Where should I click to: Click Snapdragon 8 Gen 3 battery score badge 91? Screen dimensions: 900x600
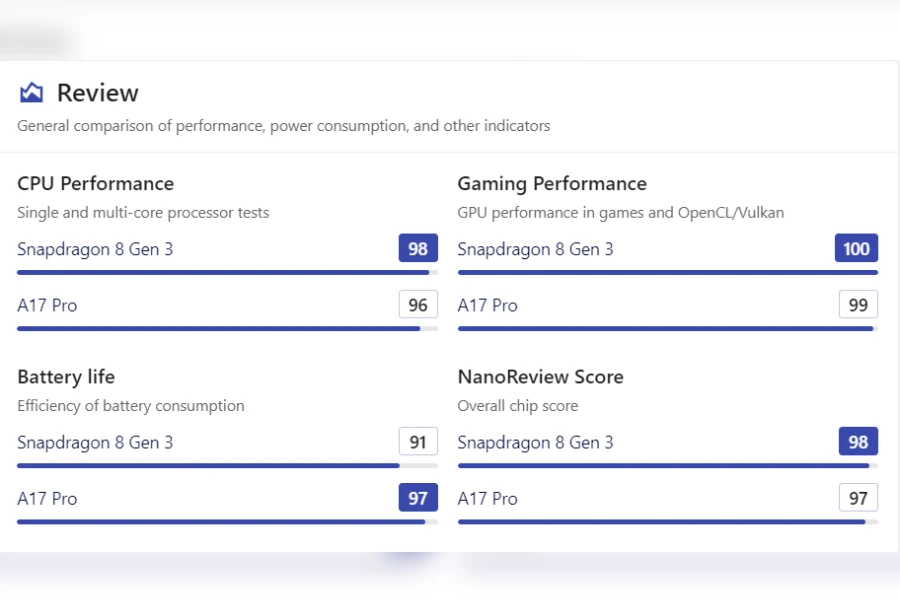click(418, 442)
